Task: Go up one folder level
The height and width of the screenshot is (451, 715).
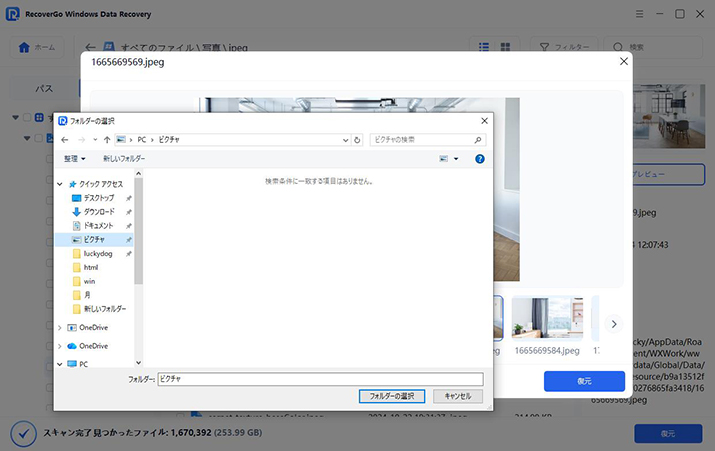Action: point(106,140)
